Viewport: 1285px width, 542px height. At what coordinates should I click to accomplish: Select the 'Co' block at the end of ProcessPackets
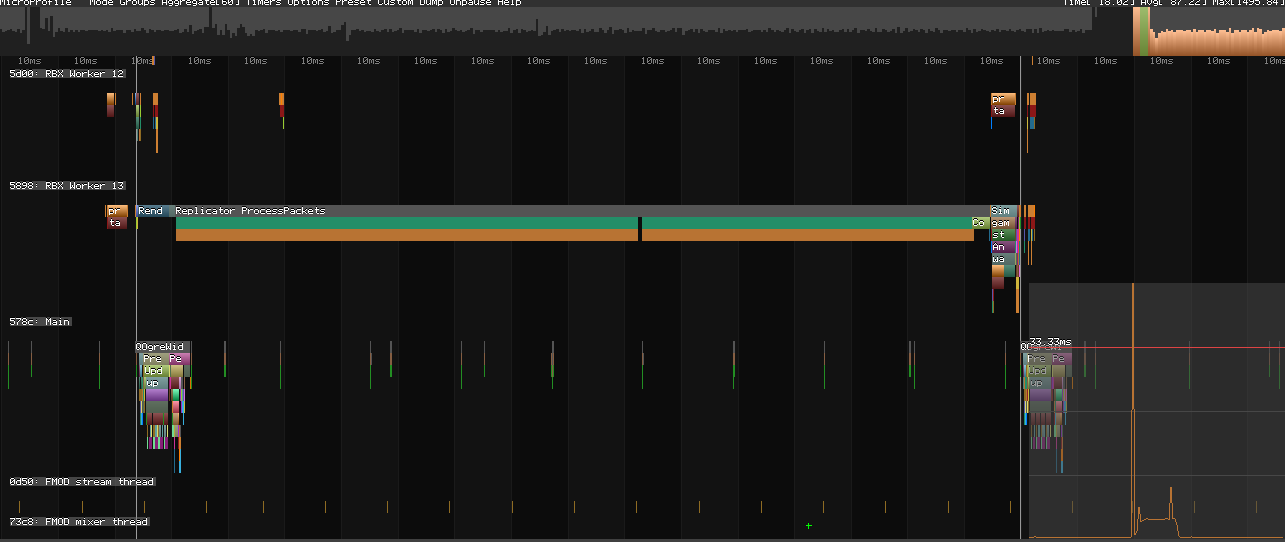tap(980, 223)
